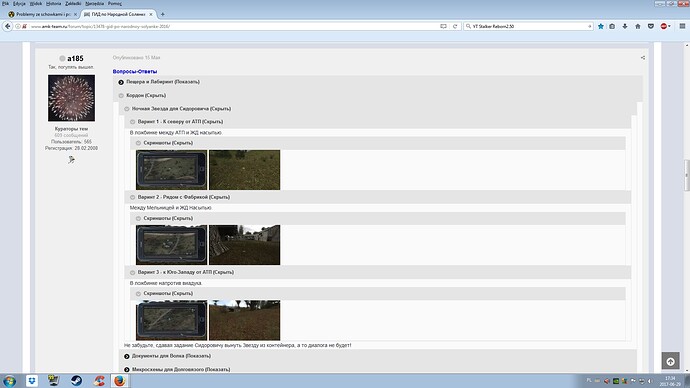The width and height of the screenshot is (690, 388).
Task: Close the 'ГИД по Народной Солянке' tab
Action: pyautogui.click(x=151, y=15)
